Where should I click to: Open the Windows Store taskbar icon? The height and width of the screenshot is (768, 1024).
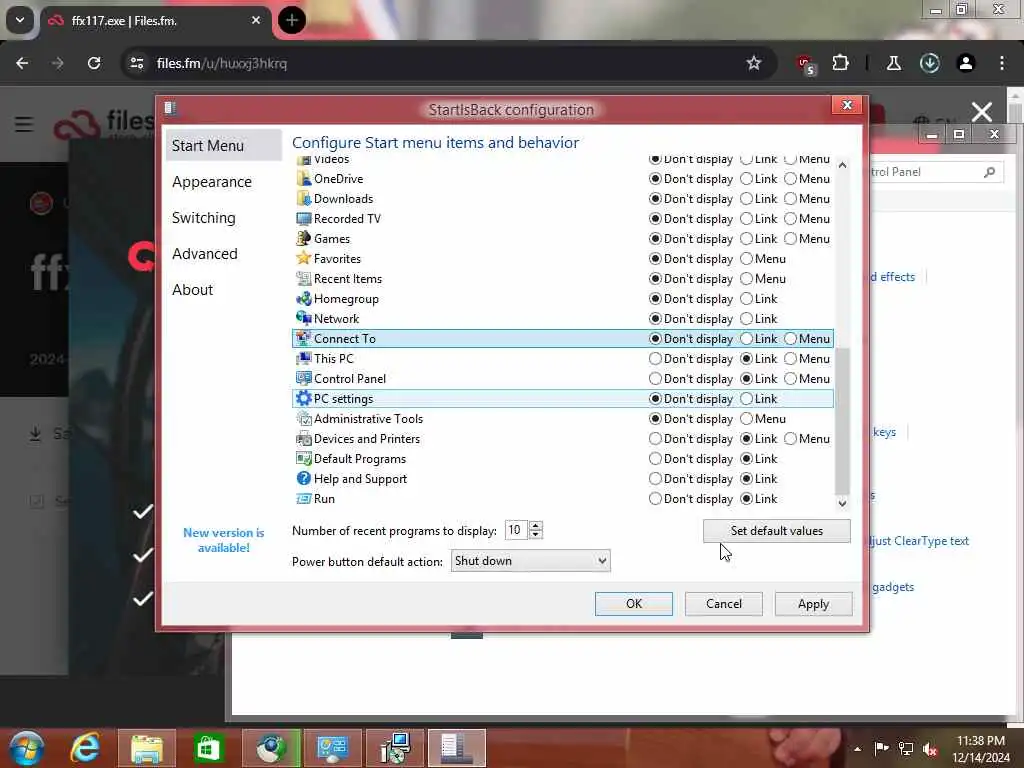[208, 748]
